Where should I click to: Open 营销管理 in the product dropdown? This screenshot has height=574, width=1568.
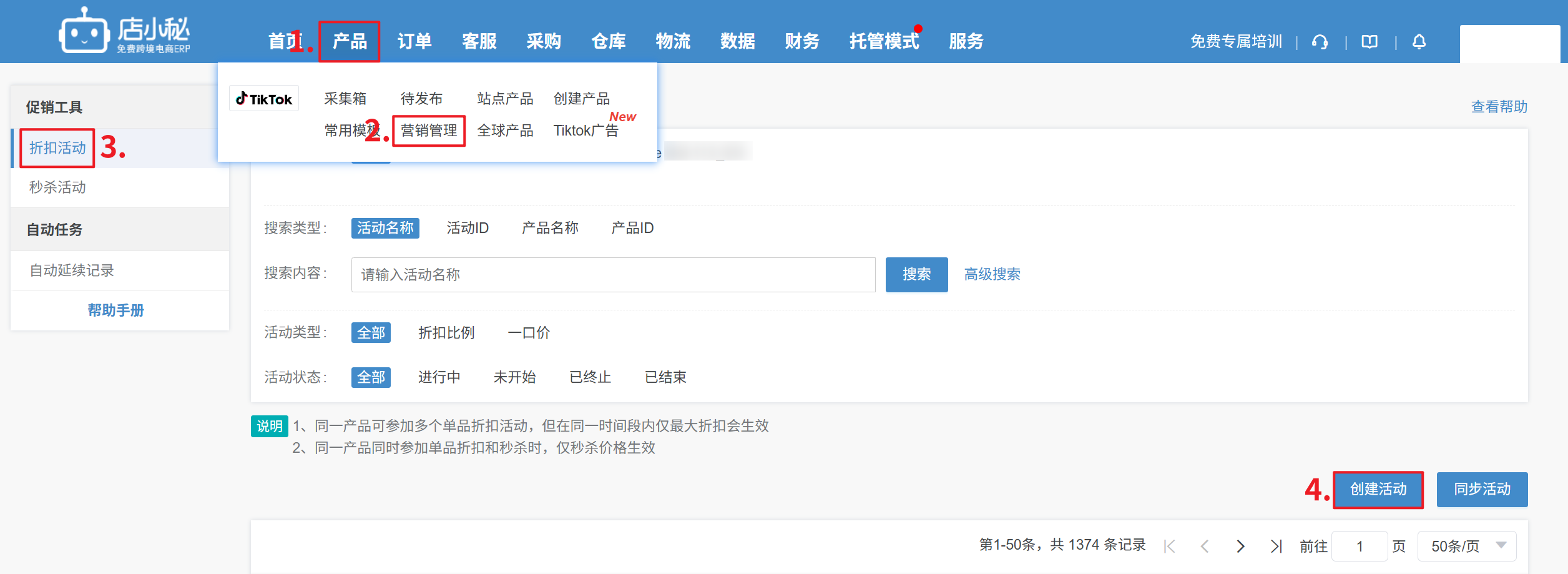click(x=429, y=131)
